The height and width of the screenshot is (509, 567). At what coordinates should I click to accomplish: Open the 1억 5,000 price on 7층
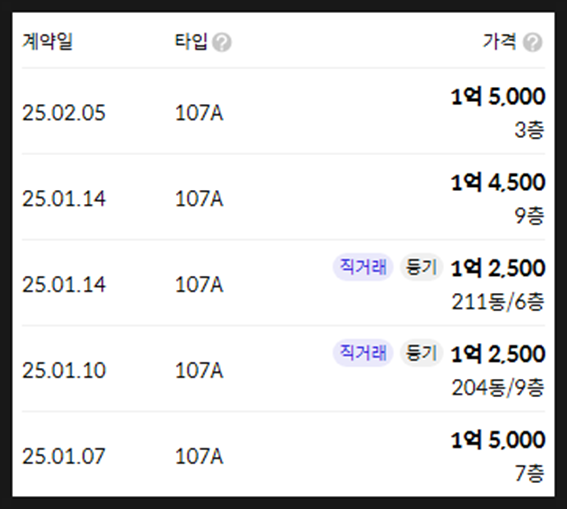pyautogui.click(x=498, y=440)
